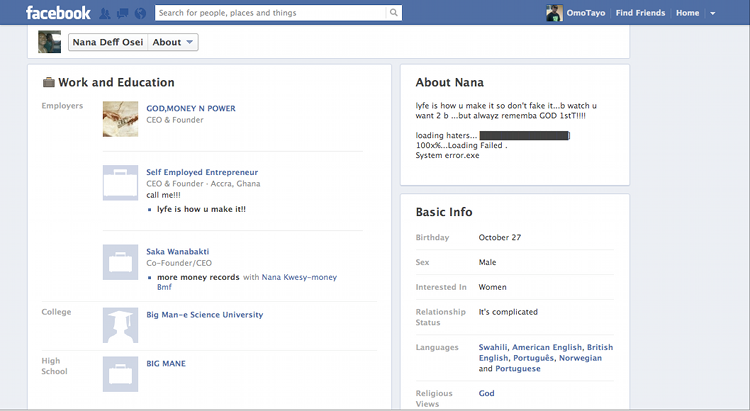Image resolution: width=750 pixels, height=411 pixels.
Task: Click the Big Man-e Science University graduate icon
Action: point(121,325)
